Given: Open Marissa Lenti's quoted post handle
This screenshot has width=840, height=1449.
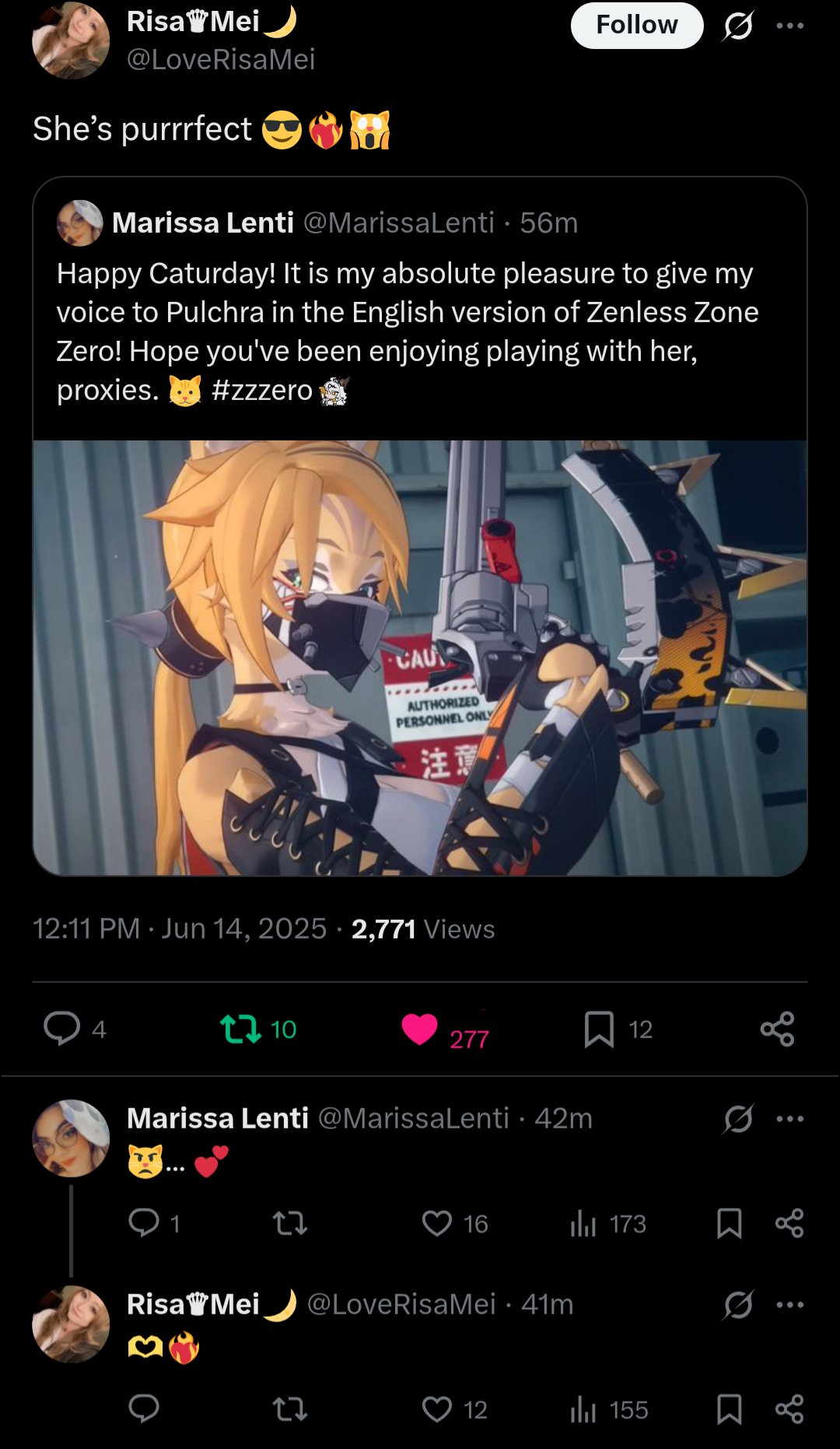Looking at the screenshot, I should 398,223.
